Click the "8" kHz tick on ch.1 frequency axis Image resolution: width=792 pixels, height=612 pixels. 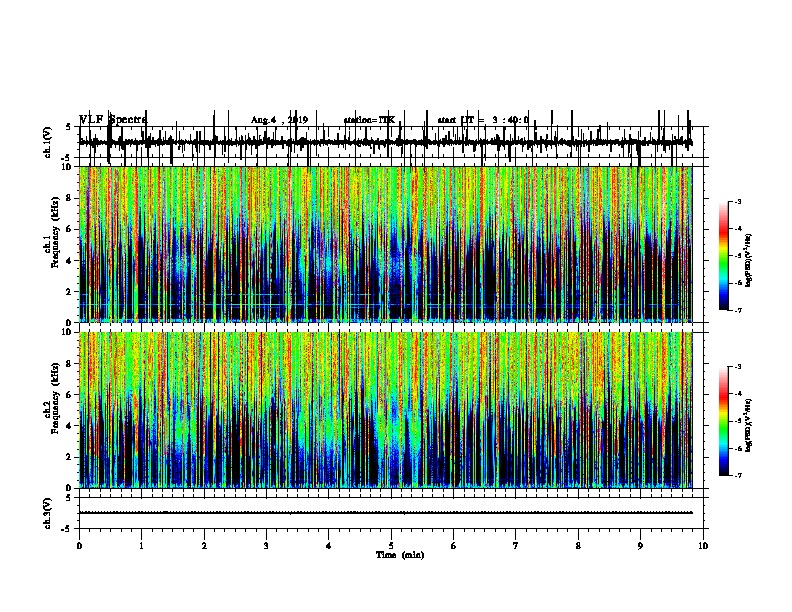coord(70,198)
